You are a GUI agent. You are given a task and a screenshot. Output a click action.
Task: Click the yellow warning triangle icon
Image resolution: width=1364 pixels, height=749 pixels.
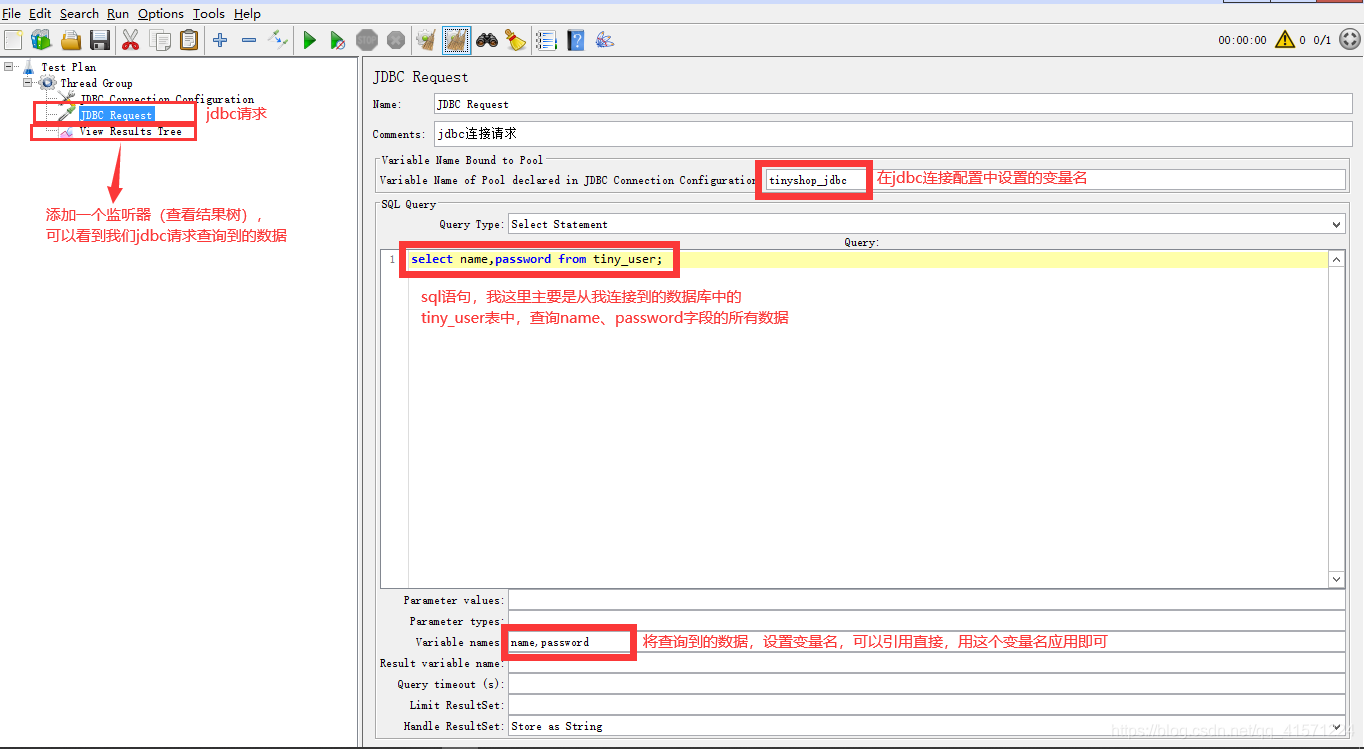[1285, 40]
